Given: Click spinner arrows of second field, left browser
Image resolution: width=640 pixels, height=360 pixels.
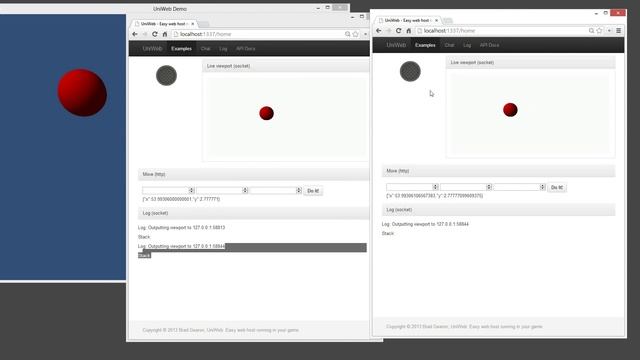Looking at the screenshot, I should click(x=245, y=191).
